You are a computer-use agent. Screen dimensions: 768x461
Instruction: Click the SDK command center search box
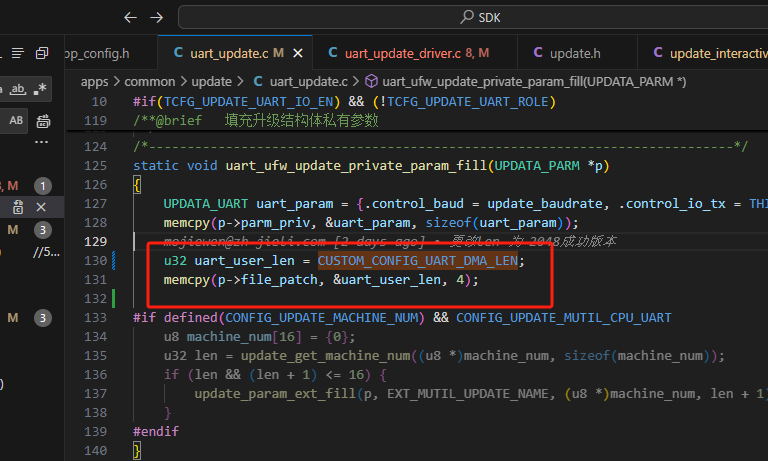coord(473,18)
